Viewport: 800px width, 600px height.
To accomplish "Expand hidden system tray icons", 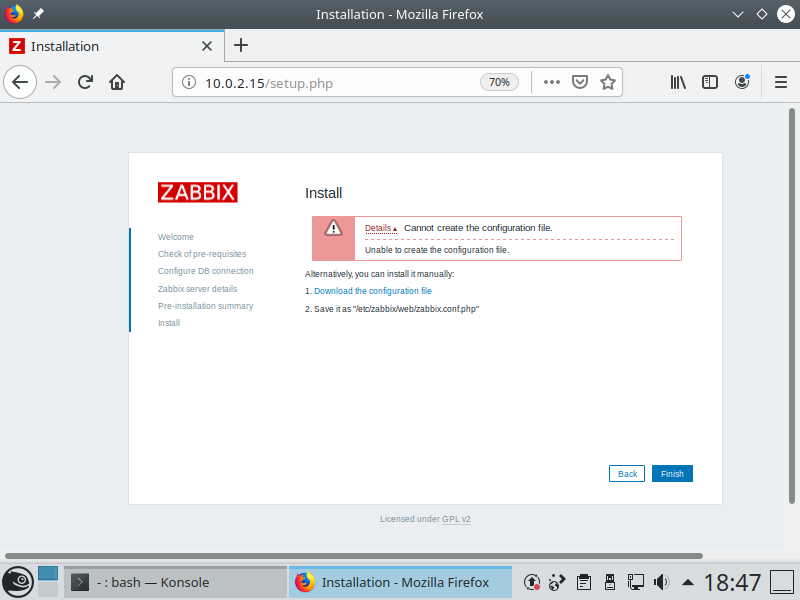I will (688, 582).
